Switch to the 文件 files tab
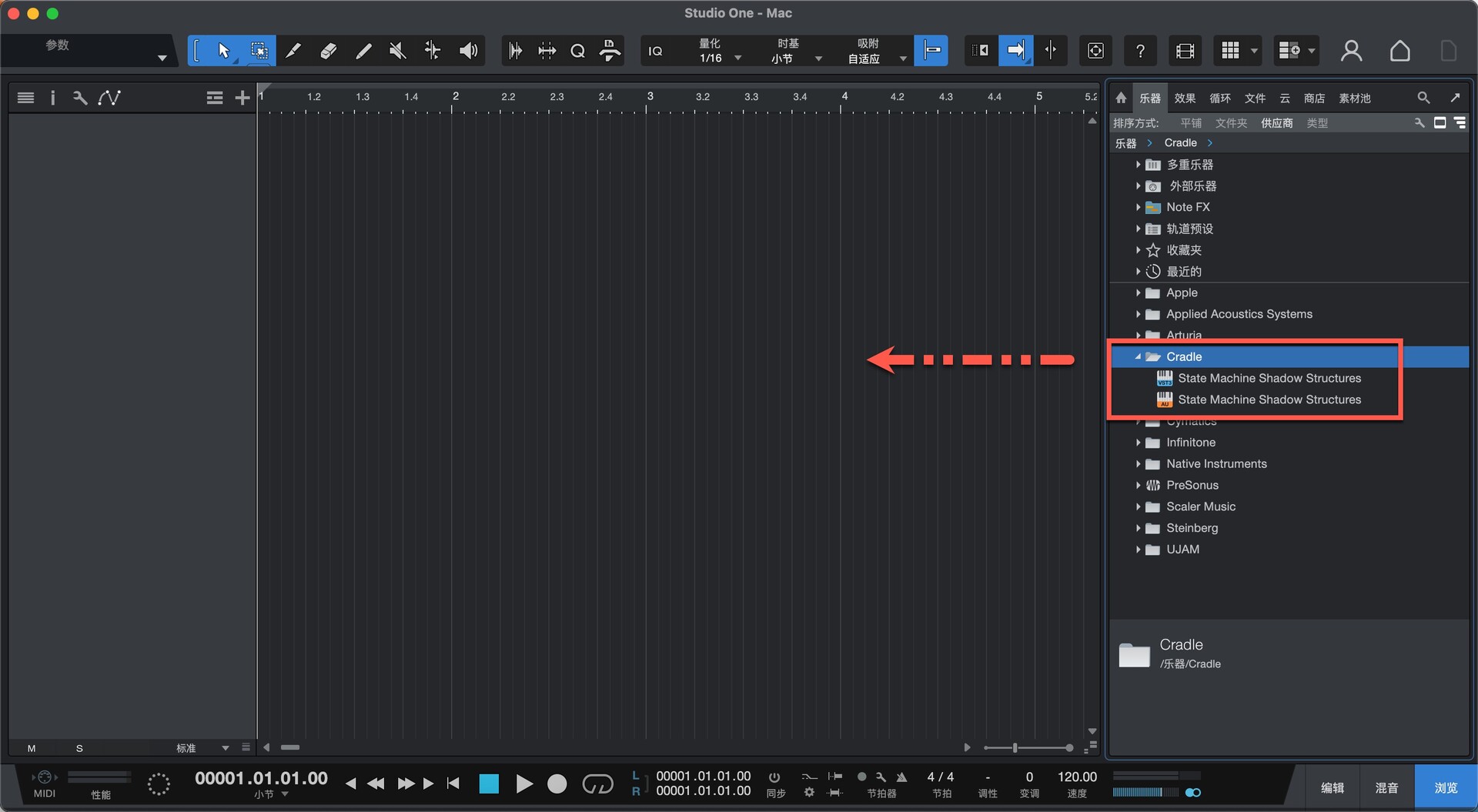Screen dimensions: 1478x812 point(1255,98)
